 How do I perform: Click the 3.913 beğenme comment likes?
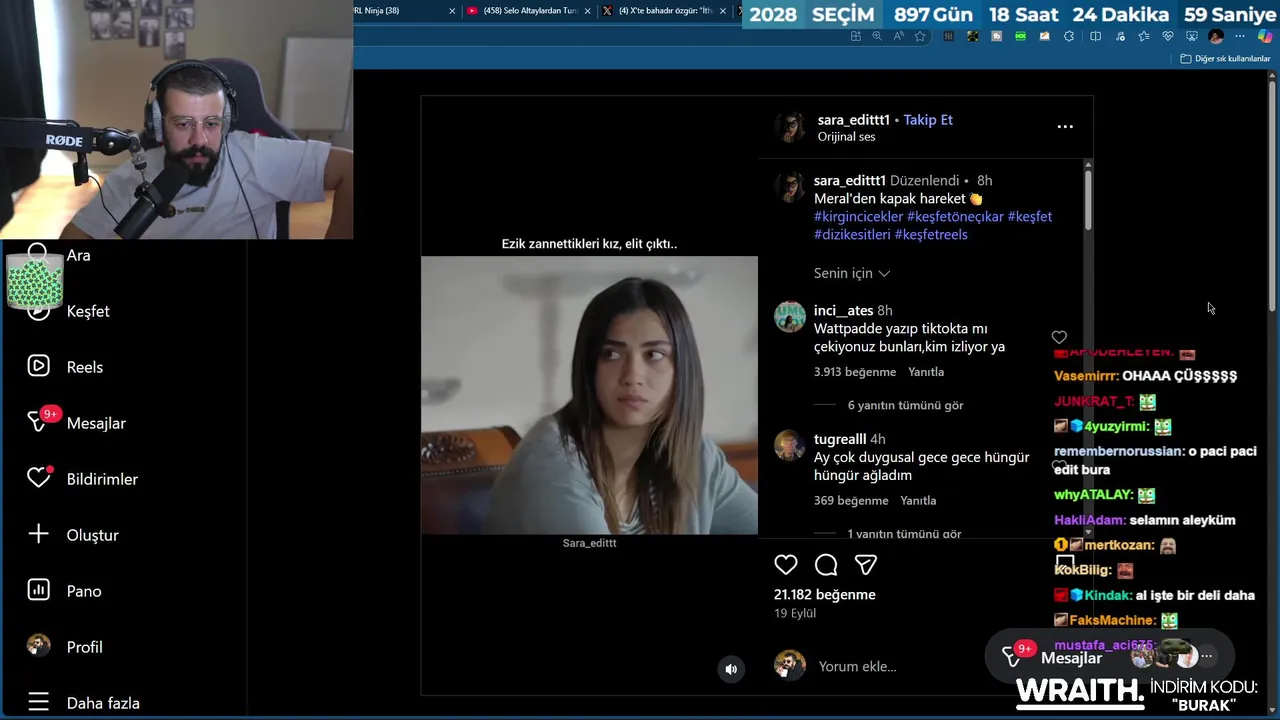tap(855, 372)
